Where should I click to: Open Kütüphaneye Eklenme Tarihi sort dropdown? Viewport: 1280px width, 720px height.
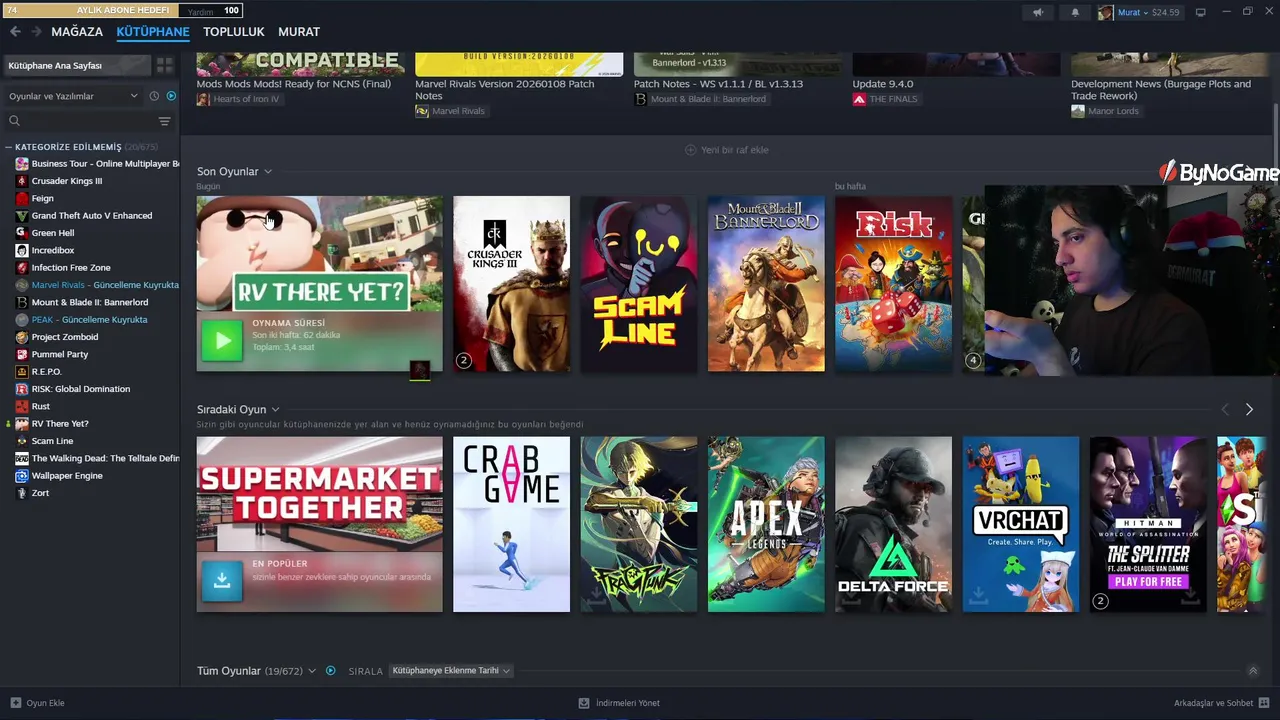(451, 671)
